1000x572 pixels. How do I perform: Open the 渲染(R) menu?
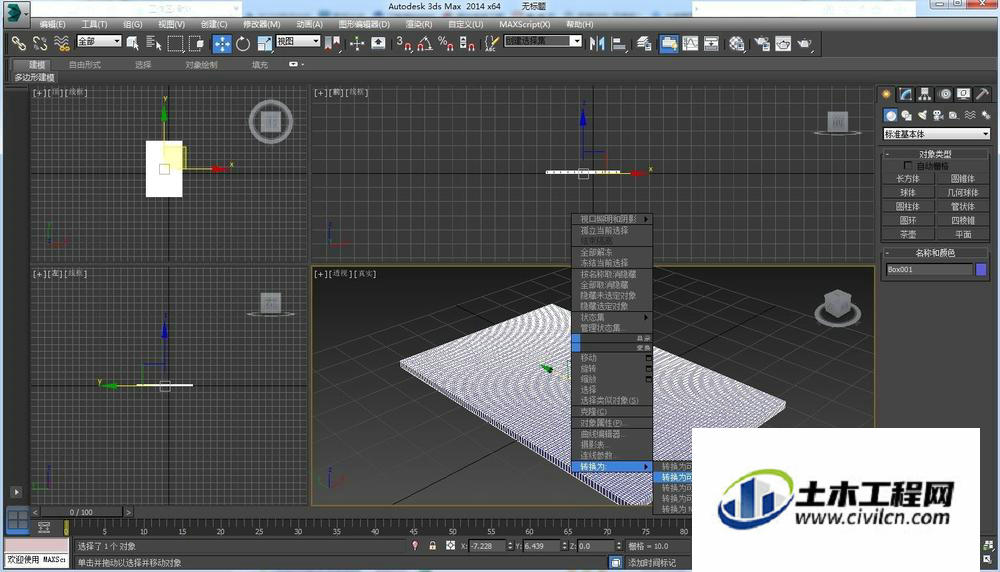[419, 24]
